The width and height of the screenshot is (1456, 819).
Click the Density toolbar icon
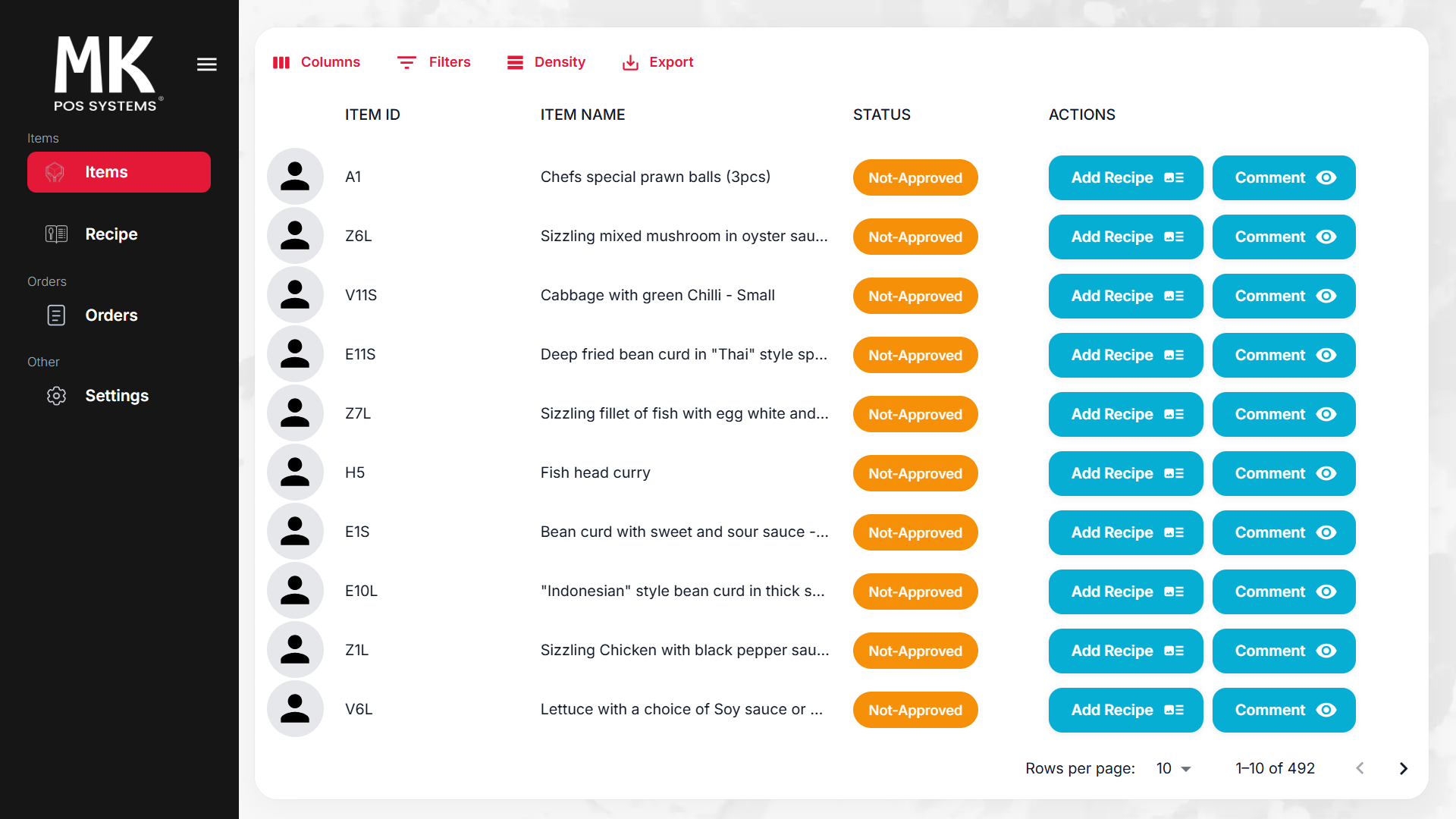(x=516, y=62)
